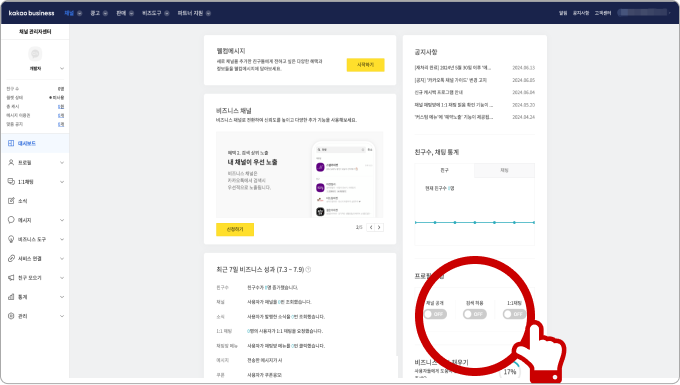Open the 파트너 지원 top menu dropdown arrow
680x385 pixels.
tap(208, 13)
